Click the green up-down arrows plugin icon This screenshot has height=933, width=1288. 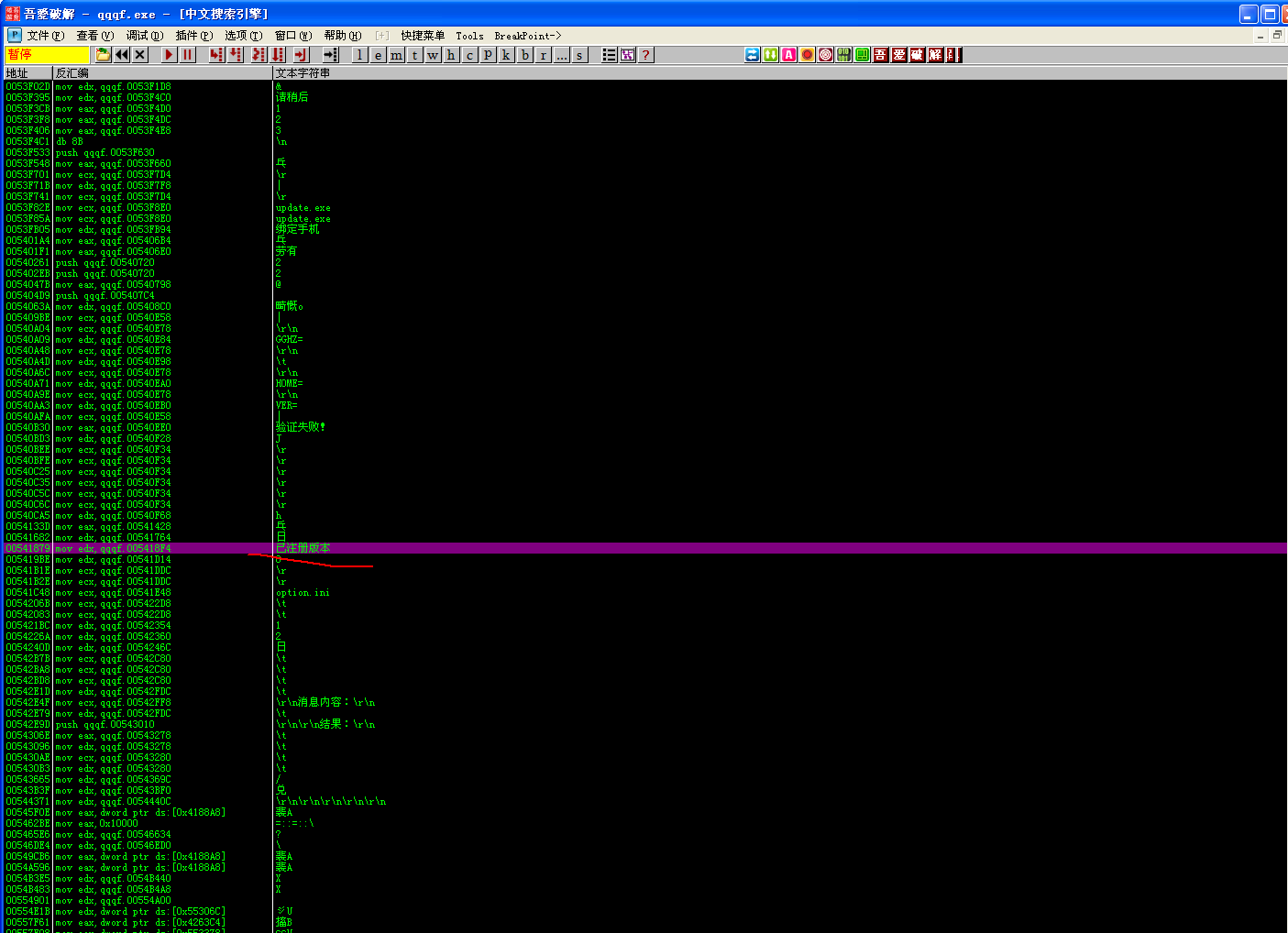pyautogui.click(x=771, y=55)
